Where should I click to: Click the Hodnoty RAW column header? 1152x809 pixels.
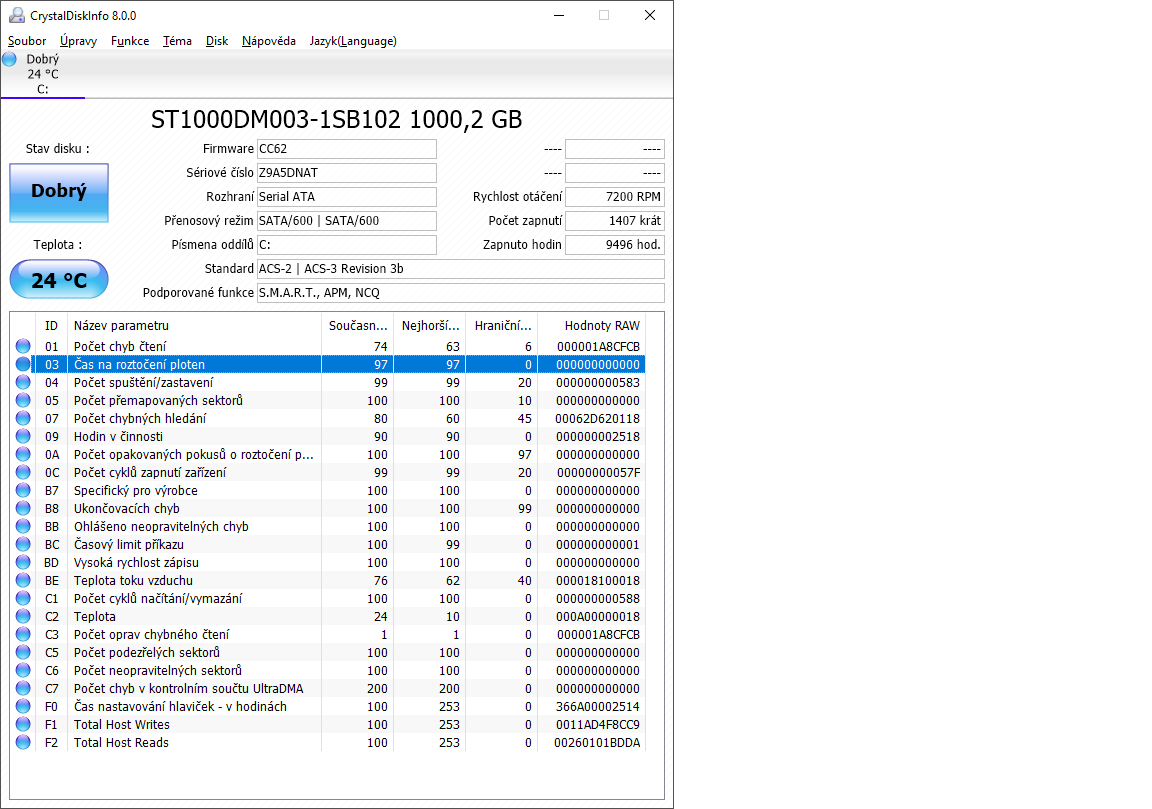click(601, 325)
